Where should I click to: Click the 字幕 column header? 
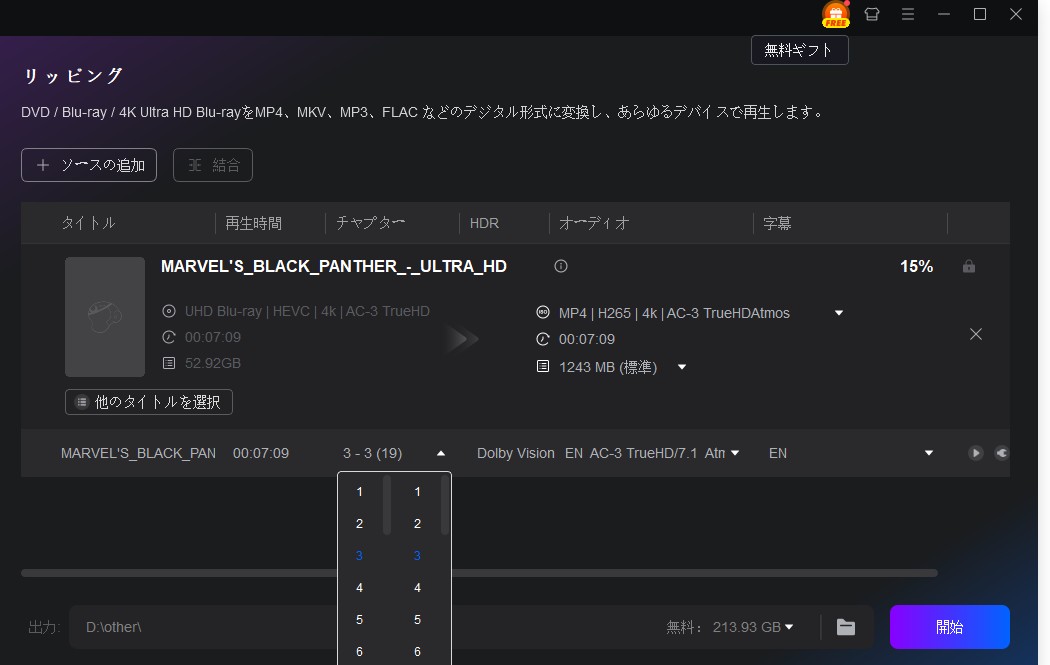(777, 223)
